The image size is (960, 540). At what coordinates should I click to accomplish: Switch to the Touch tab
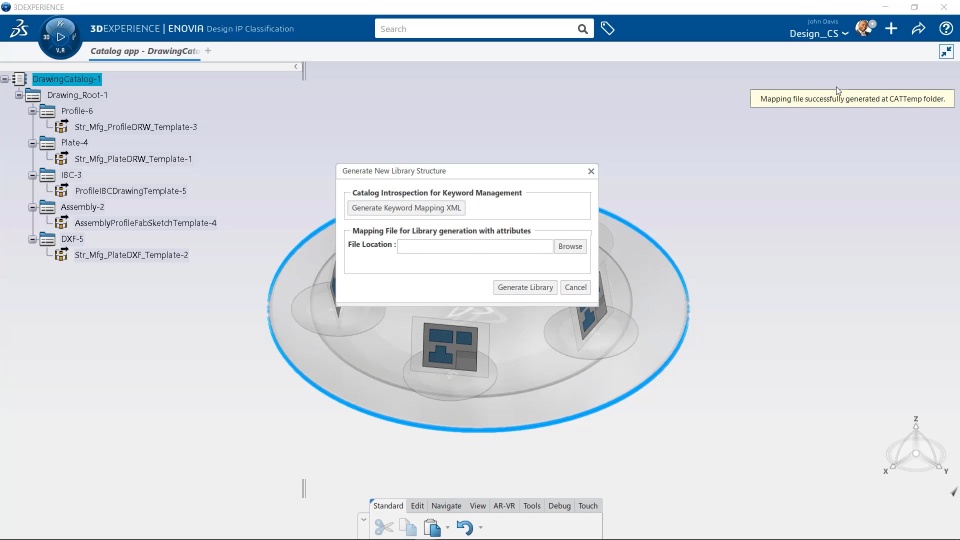(x=588, y=506)
